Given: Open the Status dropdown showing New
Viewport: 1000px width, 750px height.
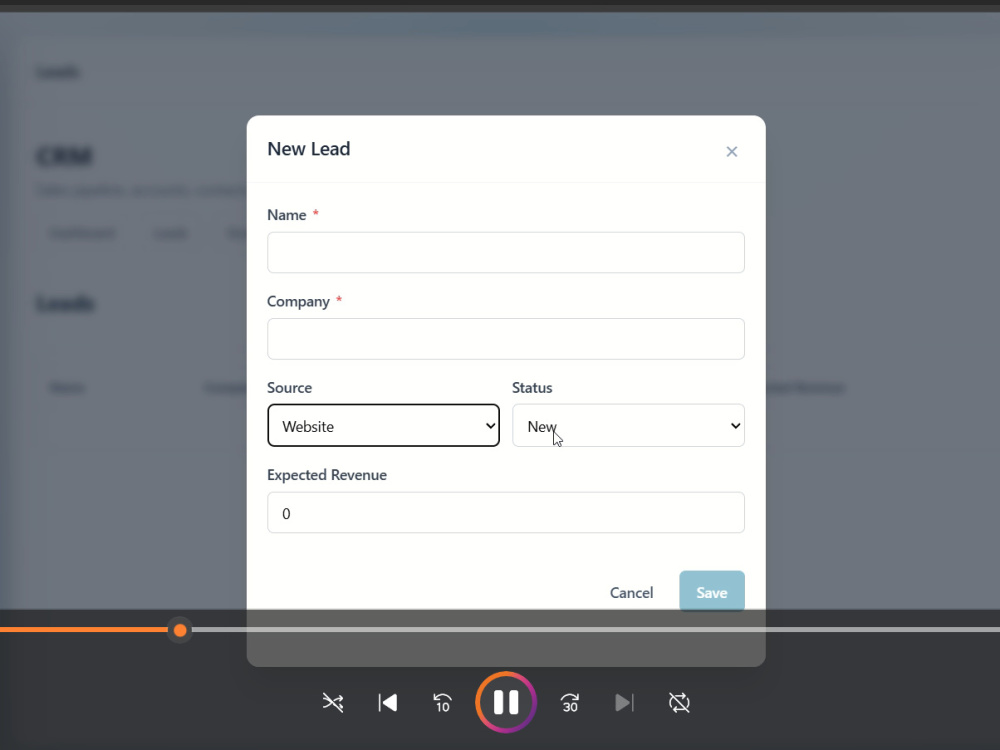Looking at the screenshot, I should (628, 425).
